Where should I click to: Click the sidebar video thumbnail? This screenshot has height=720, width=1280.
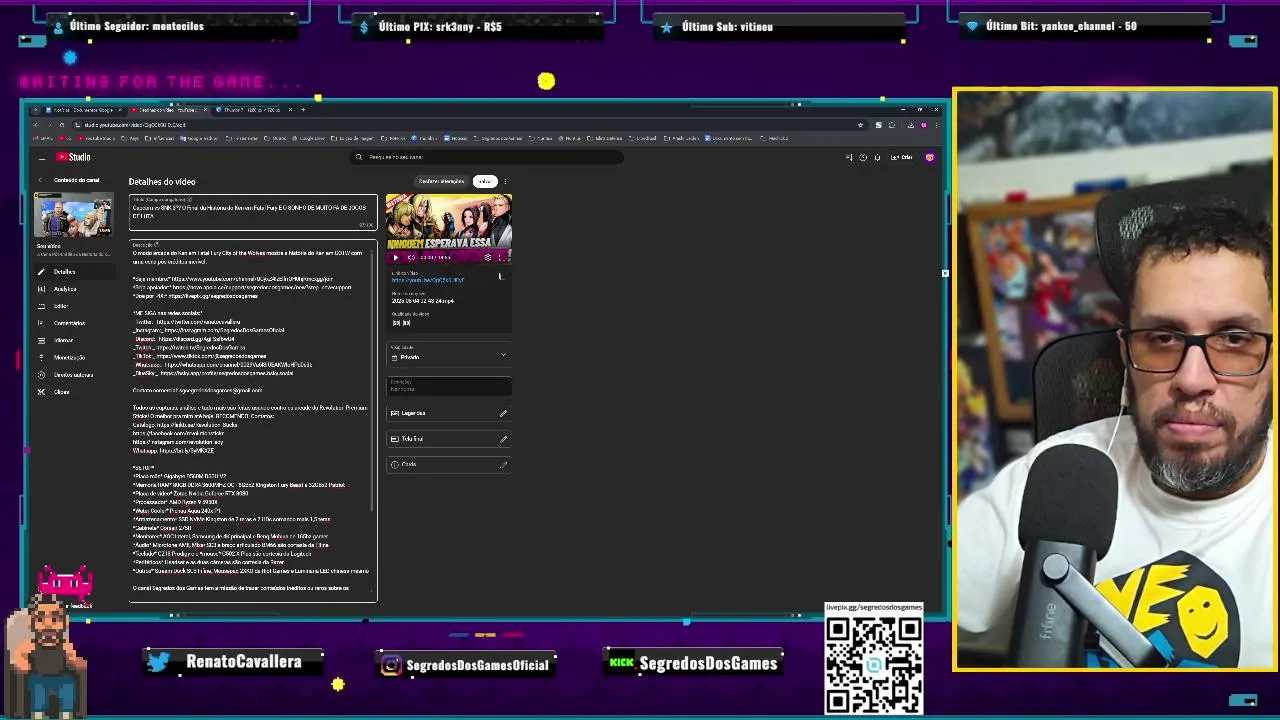[x=74, y=215]
